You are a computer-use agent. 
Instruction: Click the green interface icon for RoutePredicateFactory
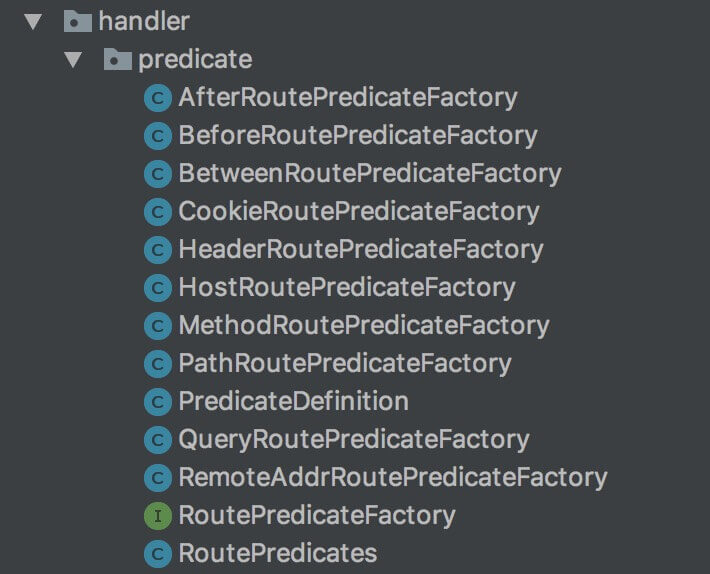click(157, 516)
